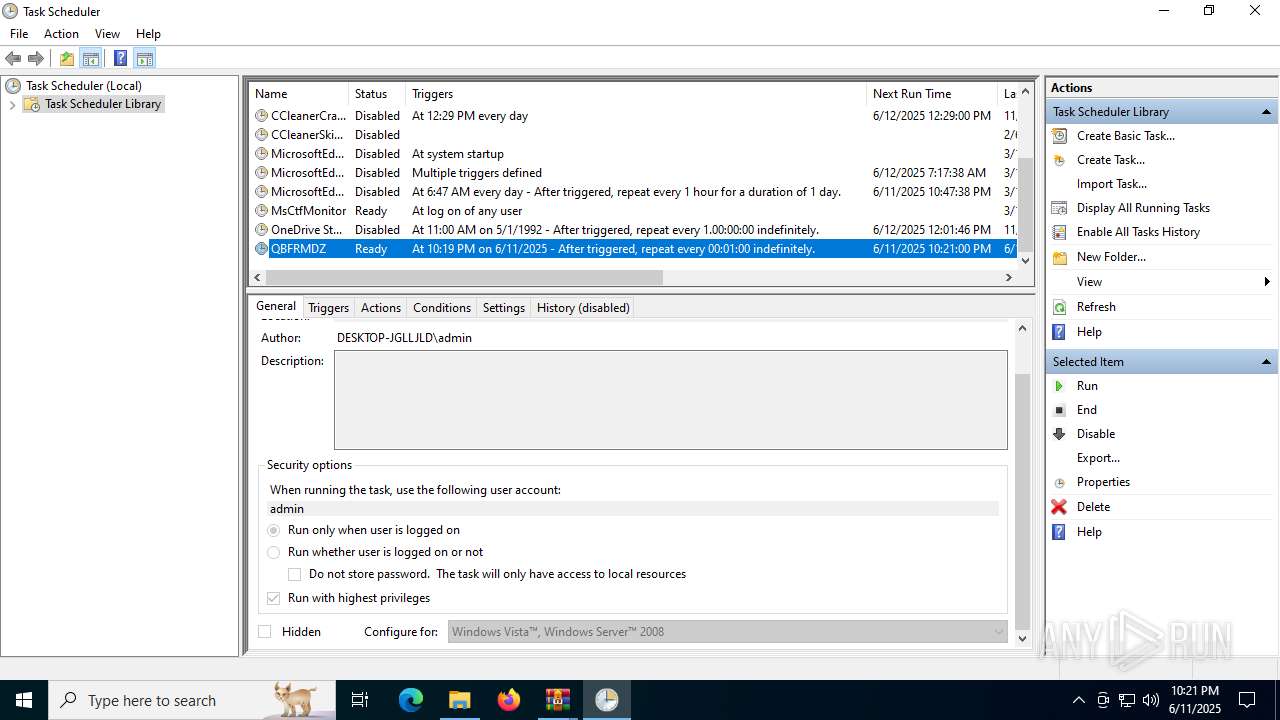Toggle Run with highest privileges checkbox
Viewport: 1280px width, 720px height.
(x=274, y=598)
